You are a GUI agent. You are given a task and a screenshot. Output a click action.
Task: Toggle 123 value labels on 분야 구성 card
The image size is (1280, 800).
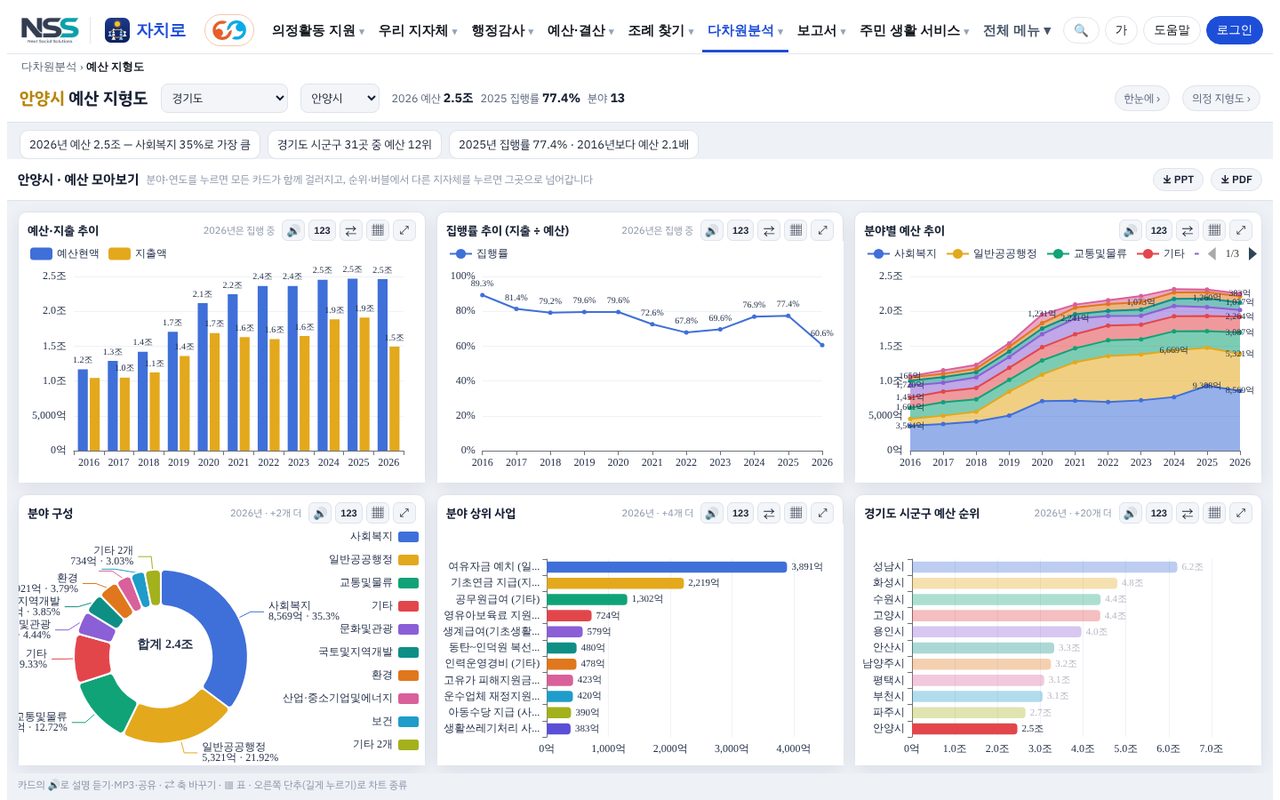point(349,513)
